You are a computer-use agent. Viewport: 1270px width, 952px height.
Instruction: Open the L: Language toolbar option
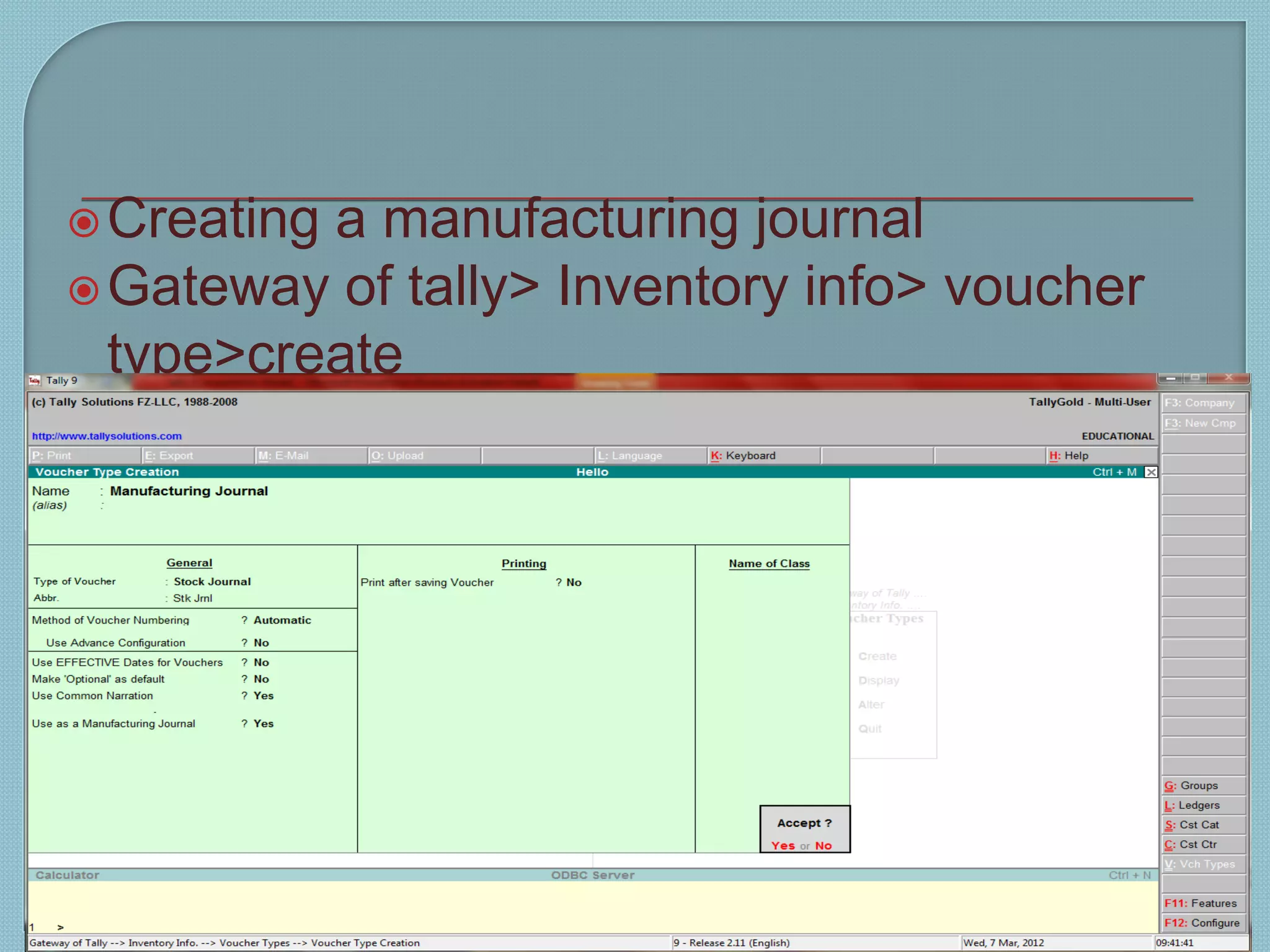pyautogui.click(x=651, y=456)
